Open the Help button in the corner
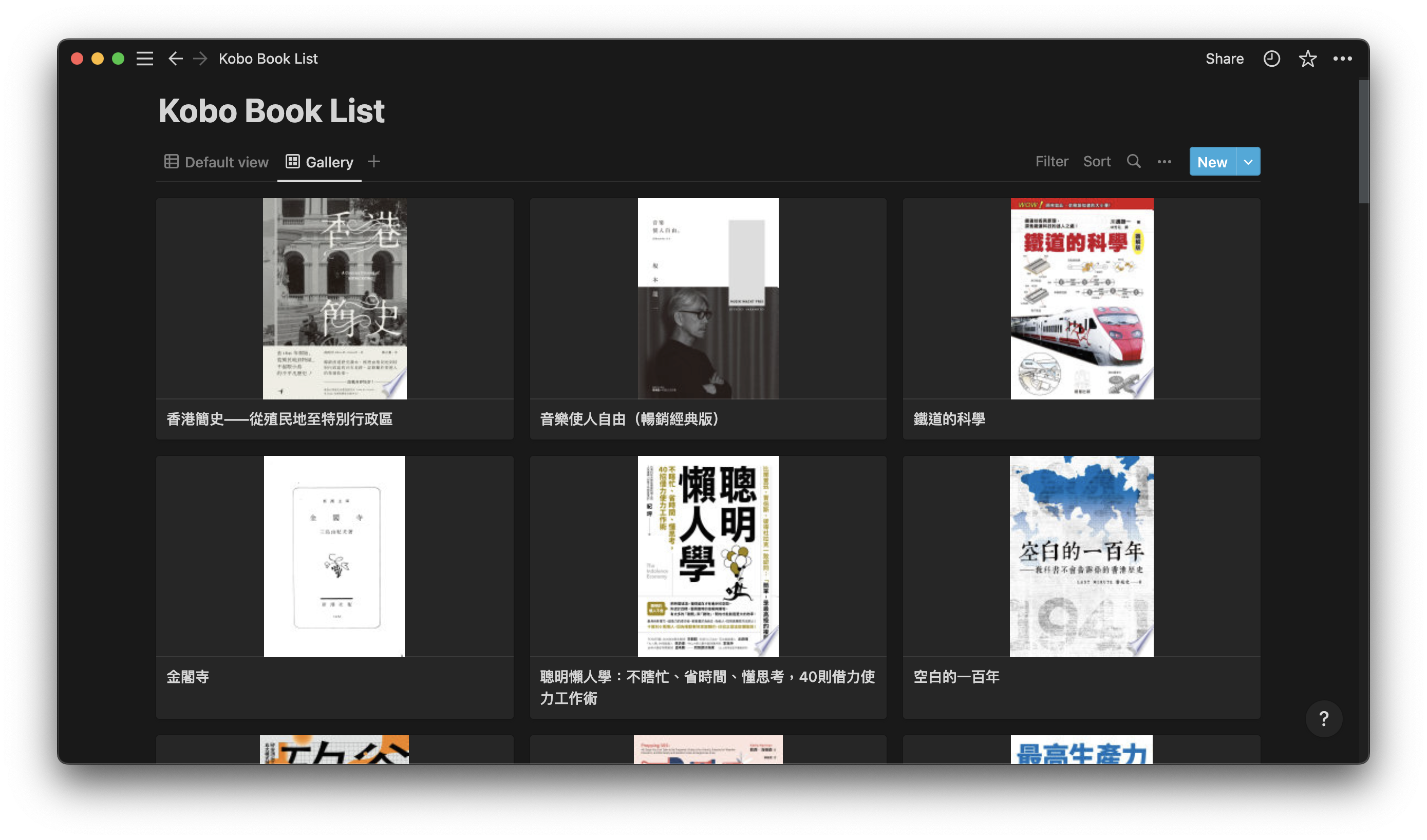 [1324, 718]
